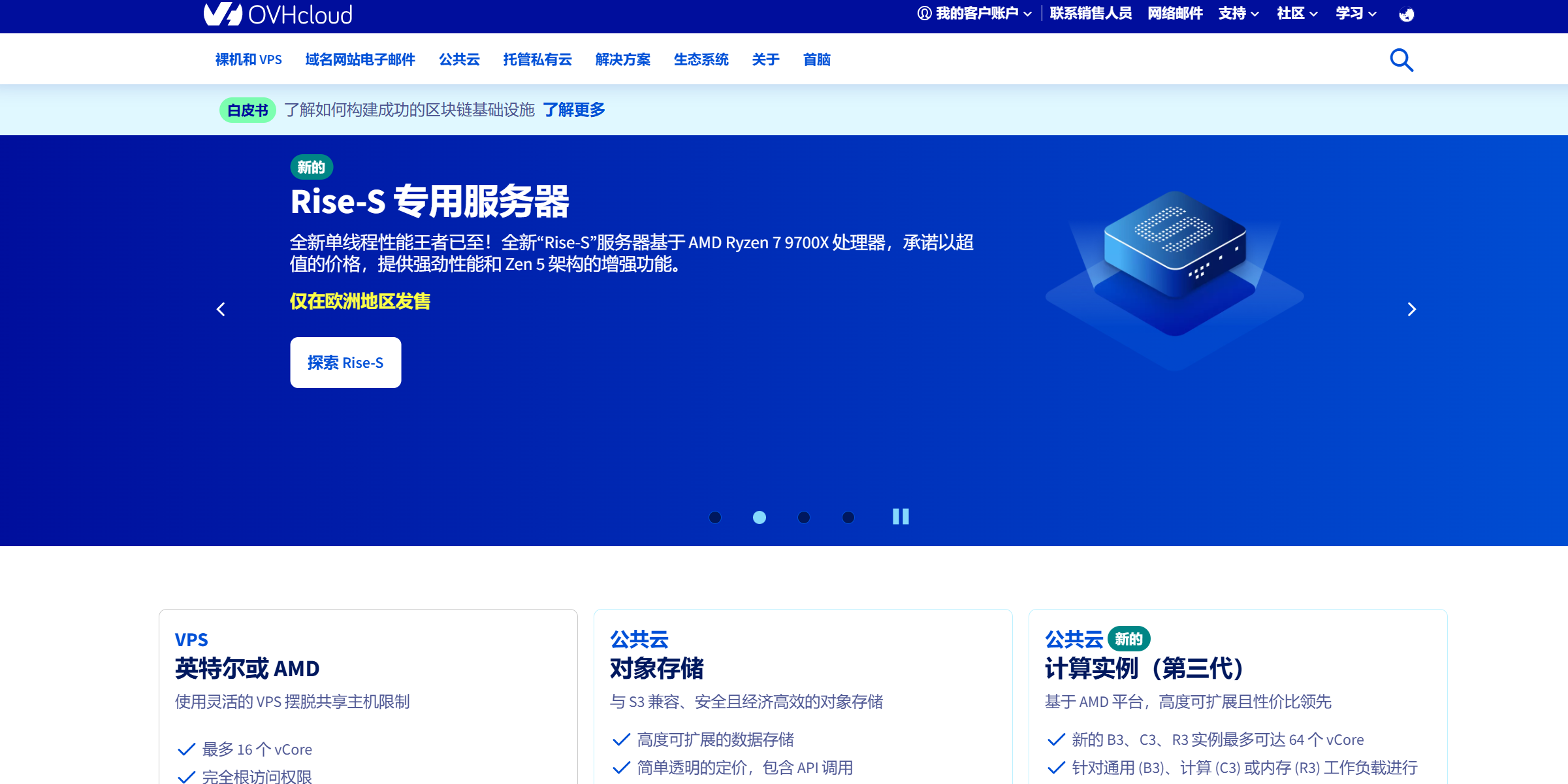Click 基于 AMD 平台 description text
The height and width of the screenshot is (784, 1568).
click(x=1188, y=702)
